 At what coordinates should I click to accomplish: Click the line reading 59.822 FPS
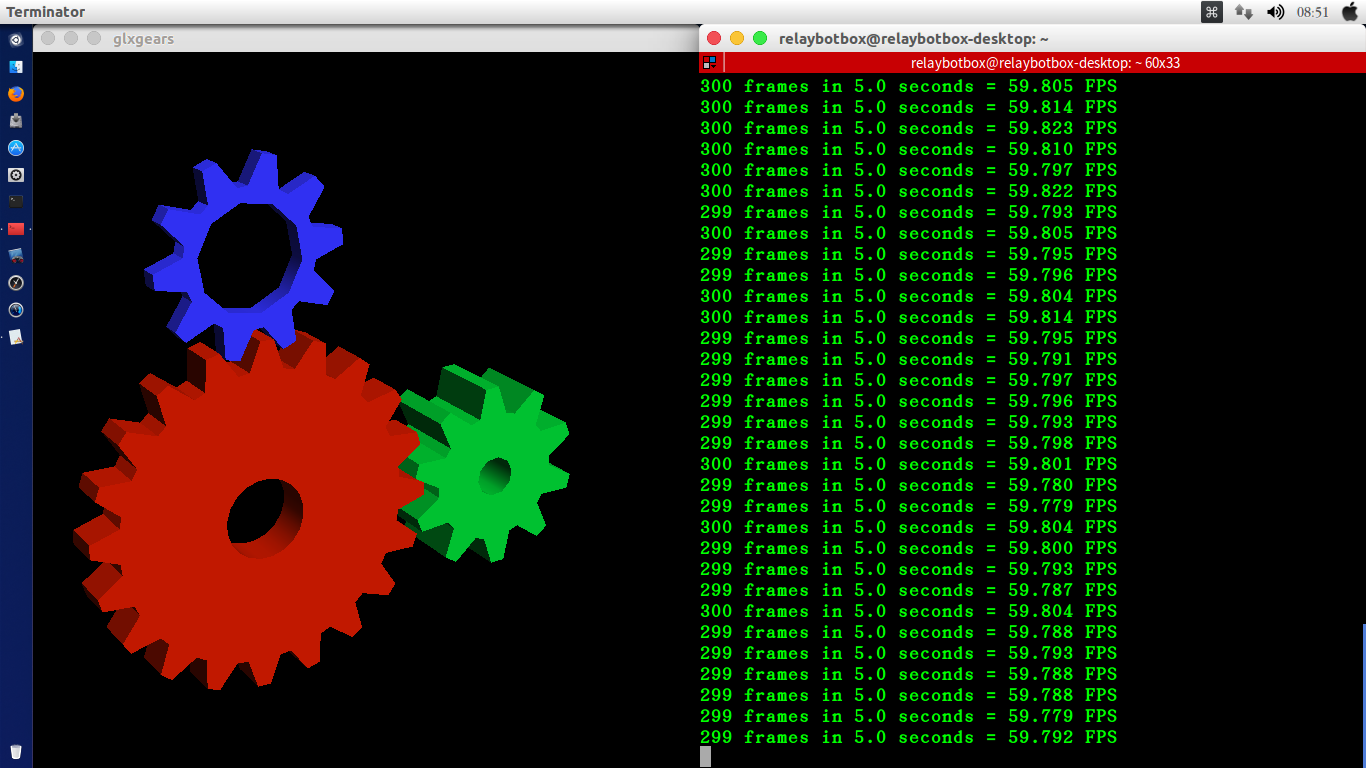(x=908, y=191)
